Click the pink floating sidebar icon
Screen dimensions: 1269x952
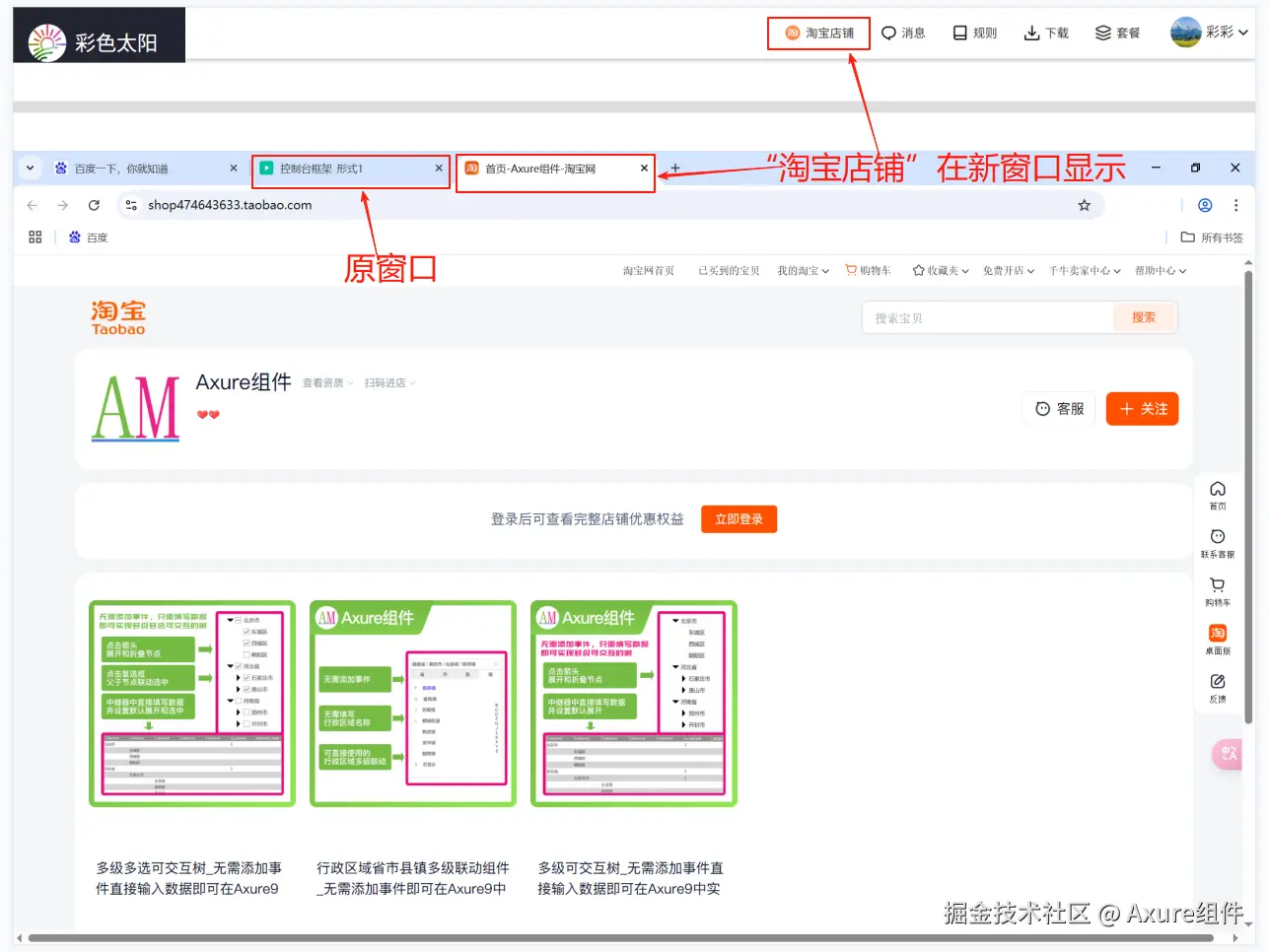[x=1228, y=755]
